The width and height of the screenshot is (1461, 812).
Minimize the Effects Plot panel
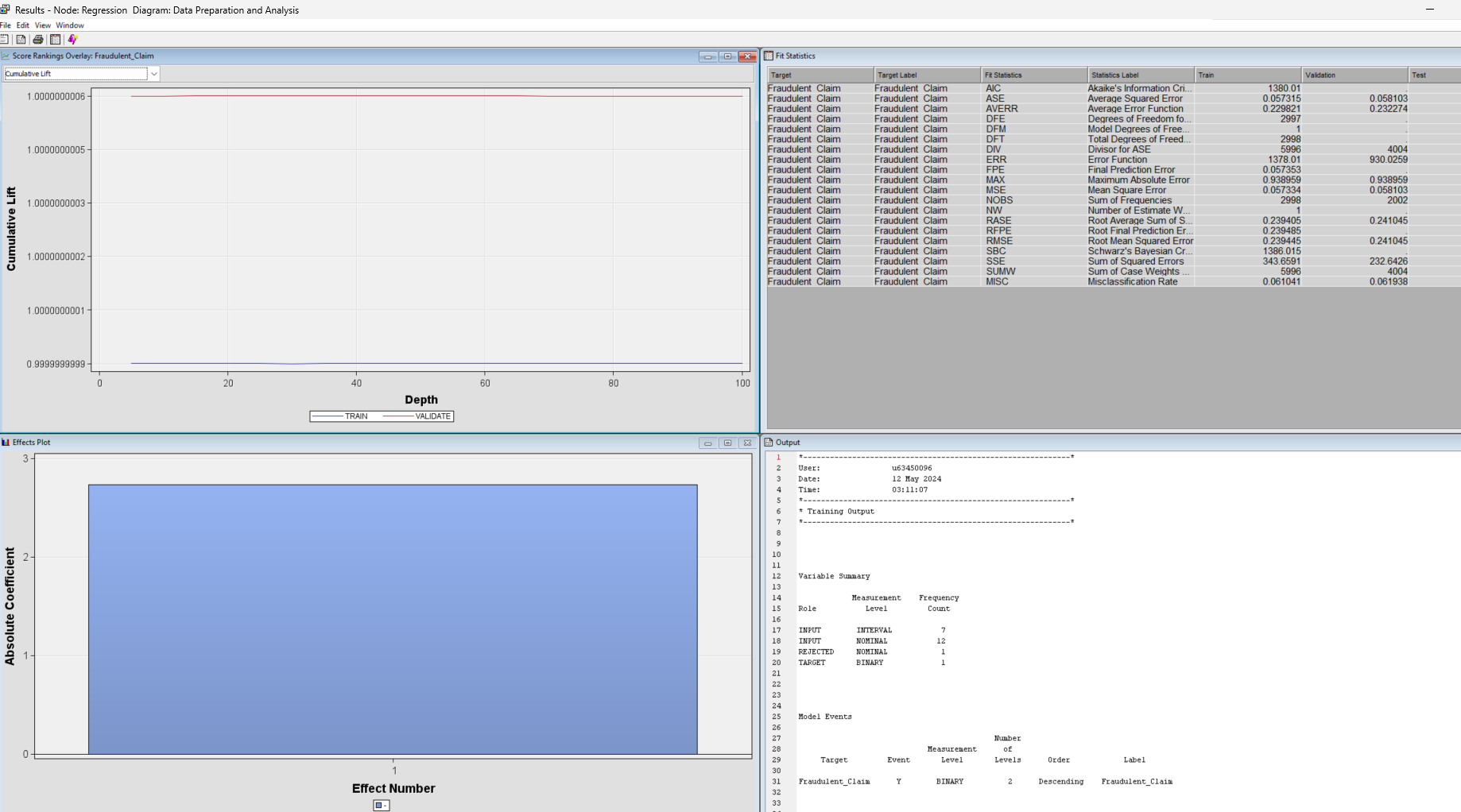(708, 443)
